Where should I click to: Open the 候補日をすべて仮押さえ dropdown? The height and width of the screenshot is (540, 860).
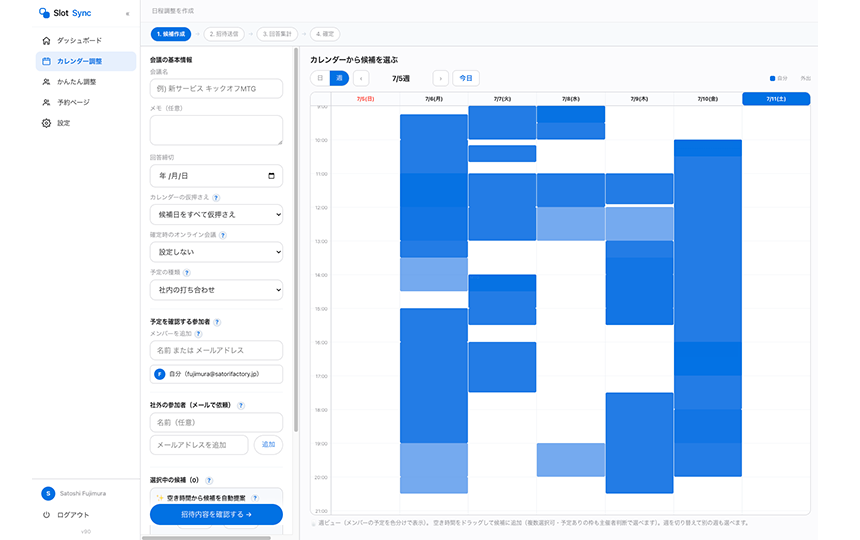pyautogui.click(x=217, y=214)
